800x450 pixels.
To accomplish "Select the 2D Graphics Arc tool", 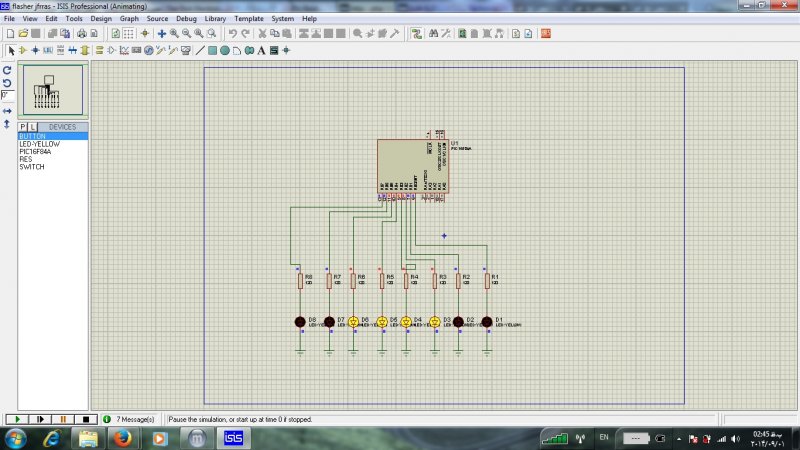I will (237, 51).
